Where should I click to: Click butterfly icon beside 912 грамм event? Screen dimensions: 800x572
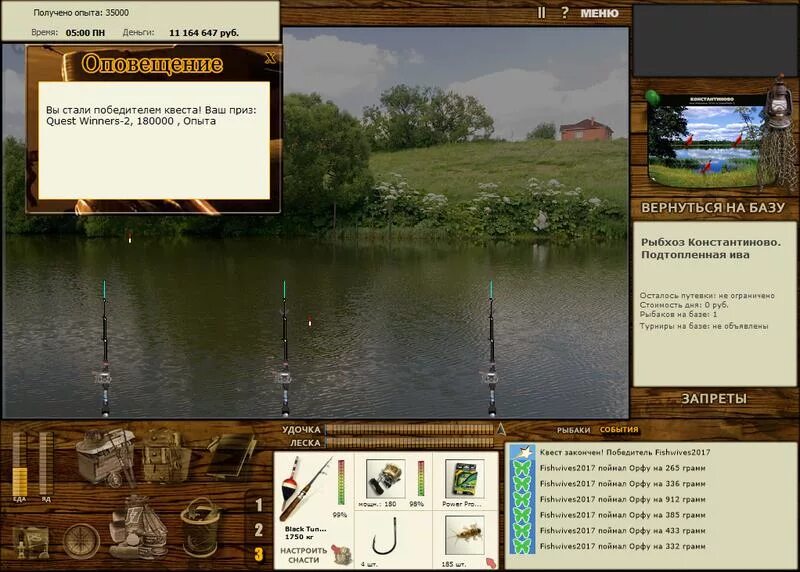point(522,500)
